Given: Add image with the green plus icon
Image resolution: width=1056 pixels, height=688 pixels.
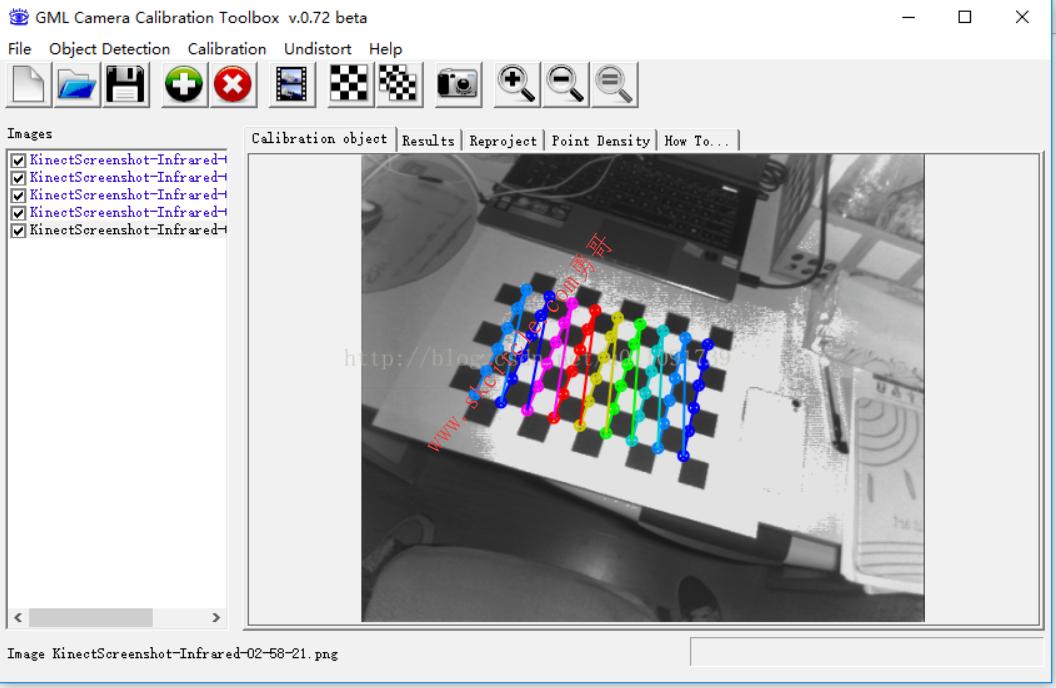Looking at the screenshot, I should click(184, 85).
